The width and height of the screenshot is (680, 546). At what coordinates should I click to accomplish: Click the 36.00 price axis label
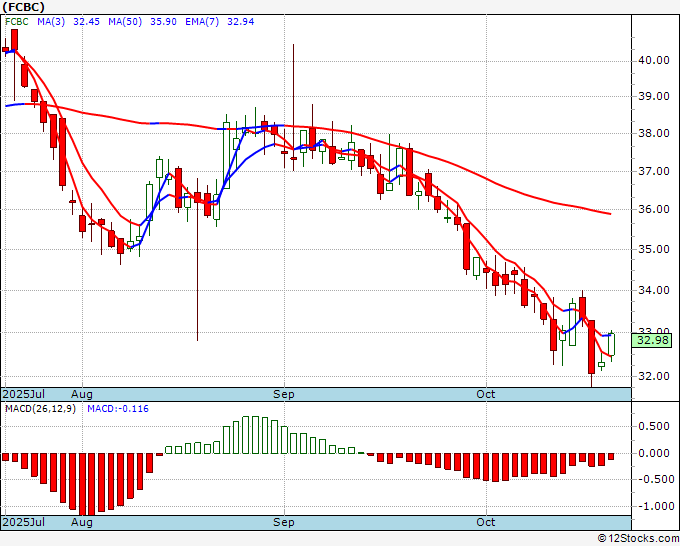[654, 209]
